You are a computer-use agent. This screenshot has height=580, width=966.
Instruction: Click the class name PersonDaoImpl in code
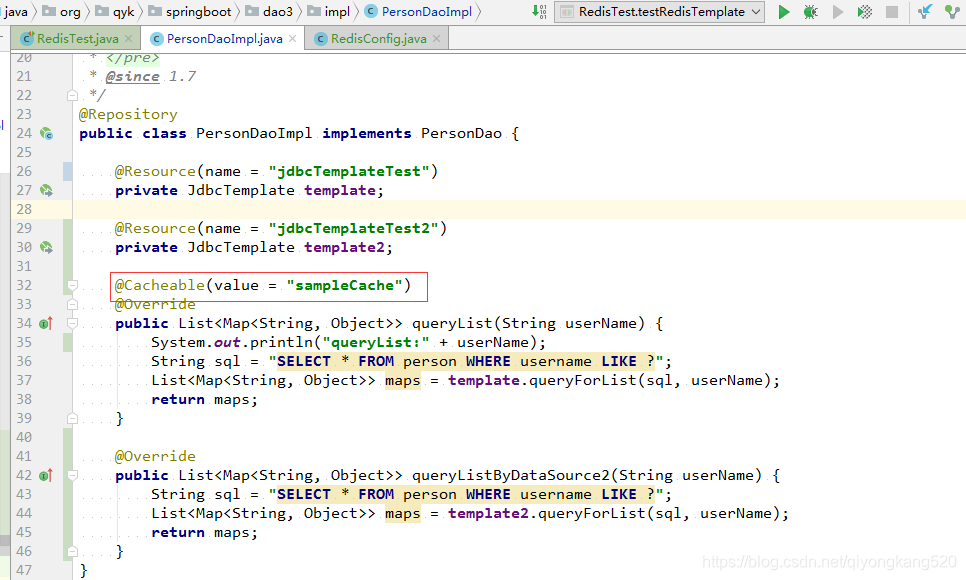[254, 133]
